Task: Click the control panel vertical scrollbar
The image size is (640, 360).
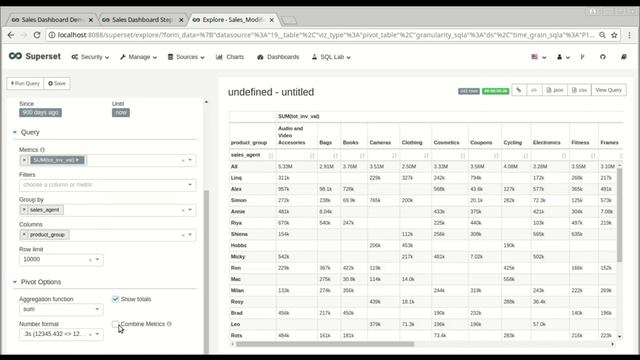Action: [x=206, y=271]
